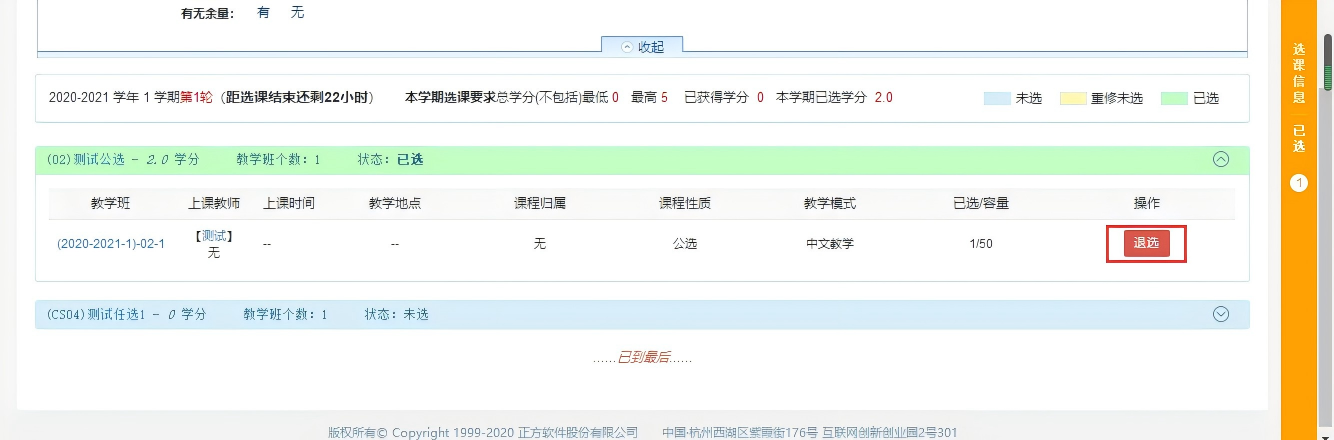Expand 测试任选1 course using chevron icon

1220,314
